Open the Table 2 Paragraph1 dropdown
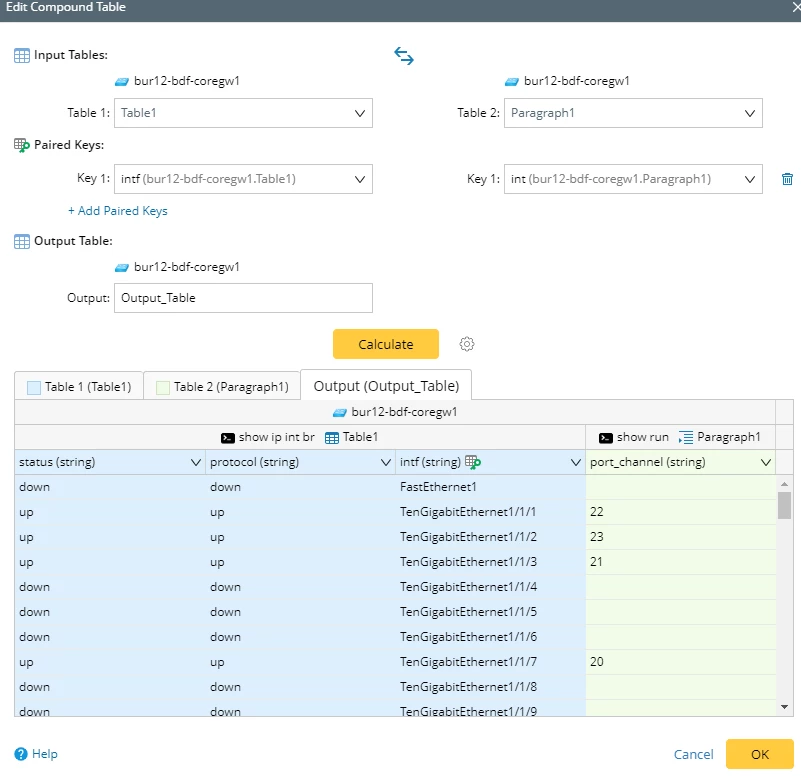 coord(633,113)
